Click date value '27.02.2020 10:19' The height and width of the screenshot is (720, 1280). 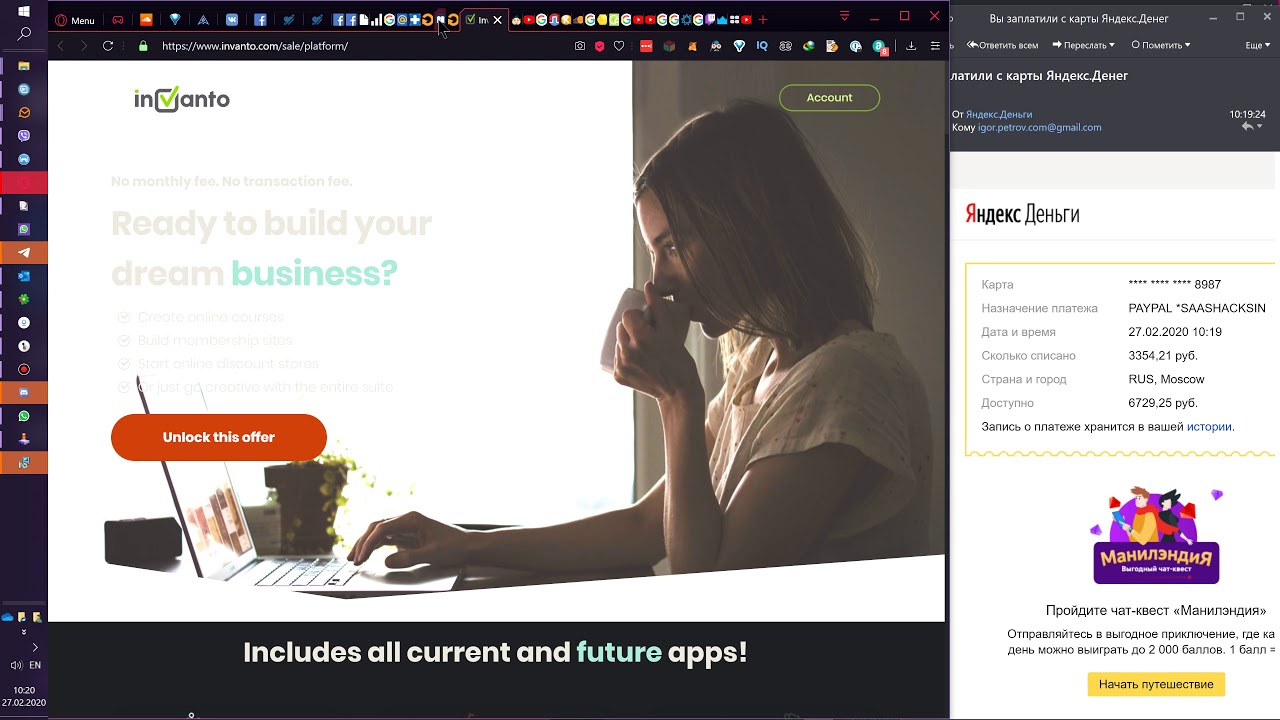(x=1175, y=332)
